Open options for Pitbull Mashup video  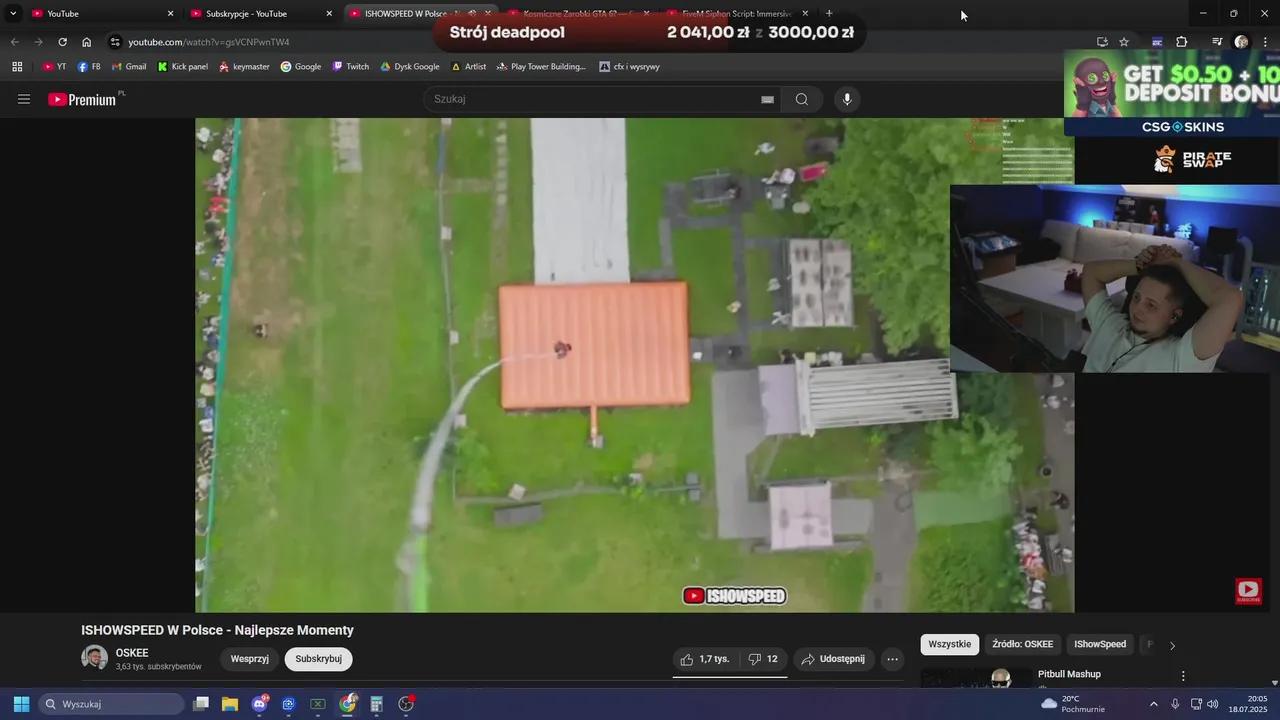tap(1183, 676)
